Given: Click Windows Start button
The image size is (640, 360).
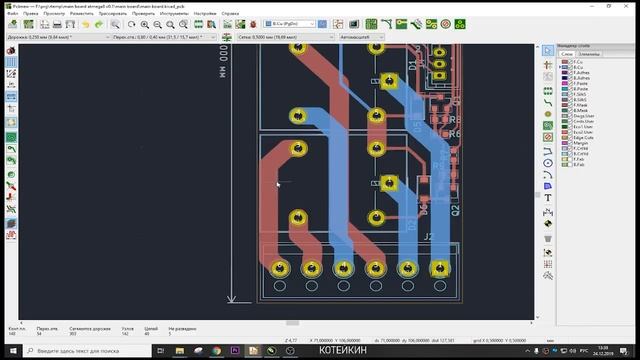Looking at the screenshot, I should (x=13, y=351).
